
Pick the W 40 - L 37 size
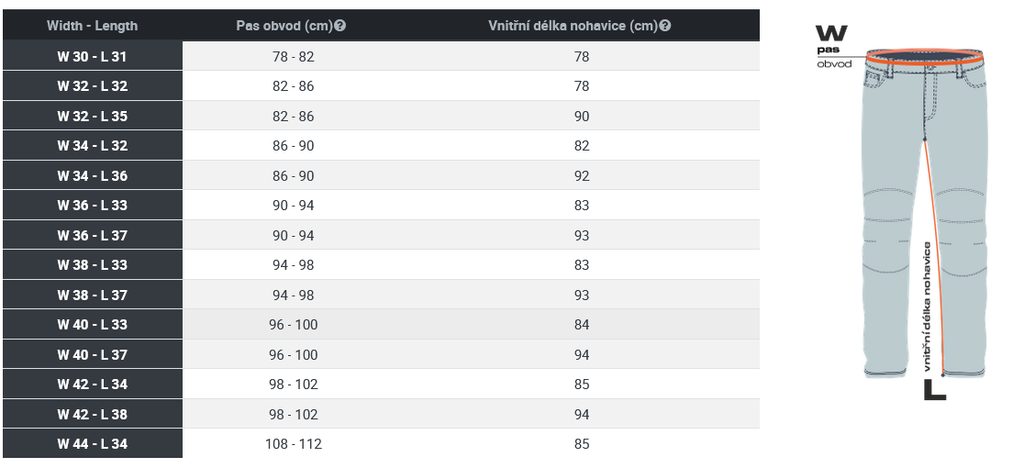[x=92, y=355]
